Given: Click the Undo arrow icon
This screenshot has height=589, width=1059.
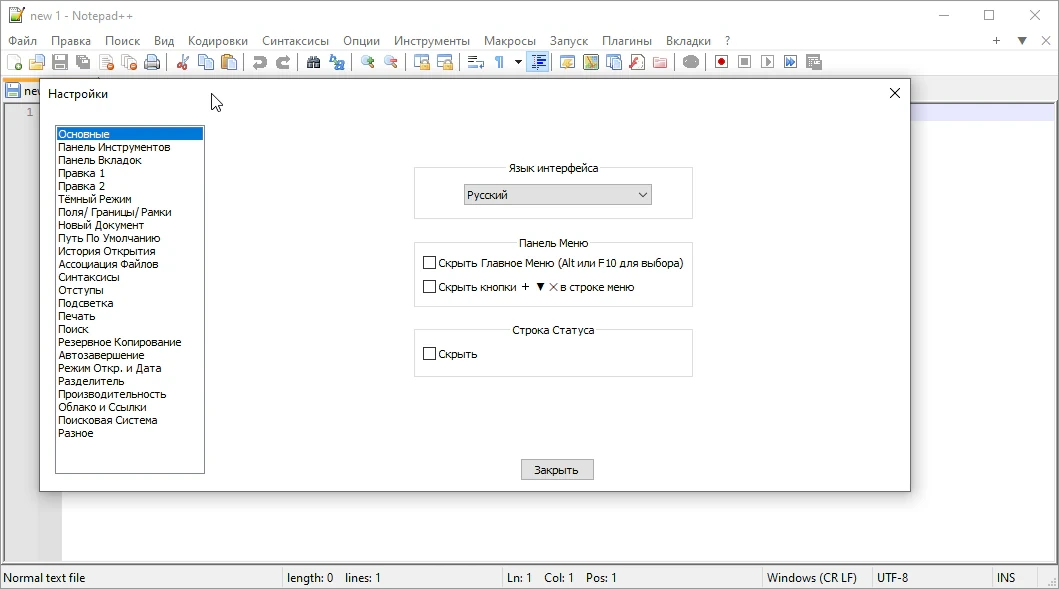Looking at the screenshot, I should (x=259, y=62).
